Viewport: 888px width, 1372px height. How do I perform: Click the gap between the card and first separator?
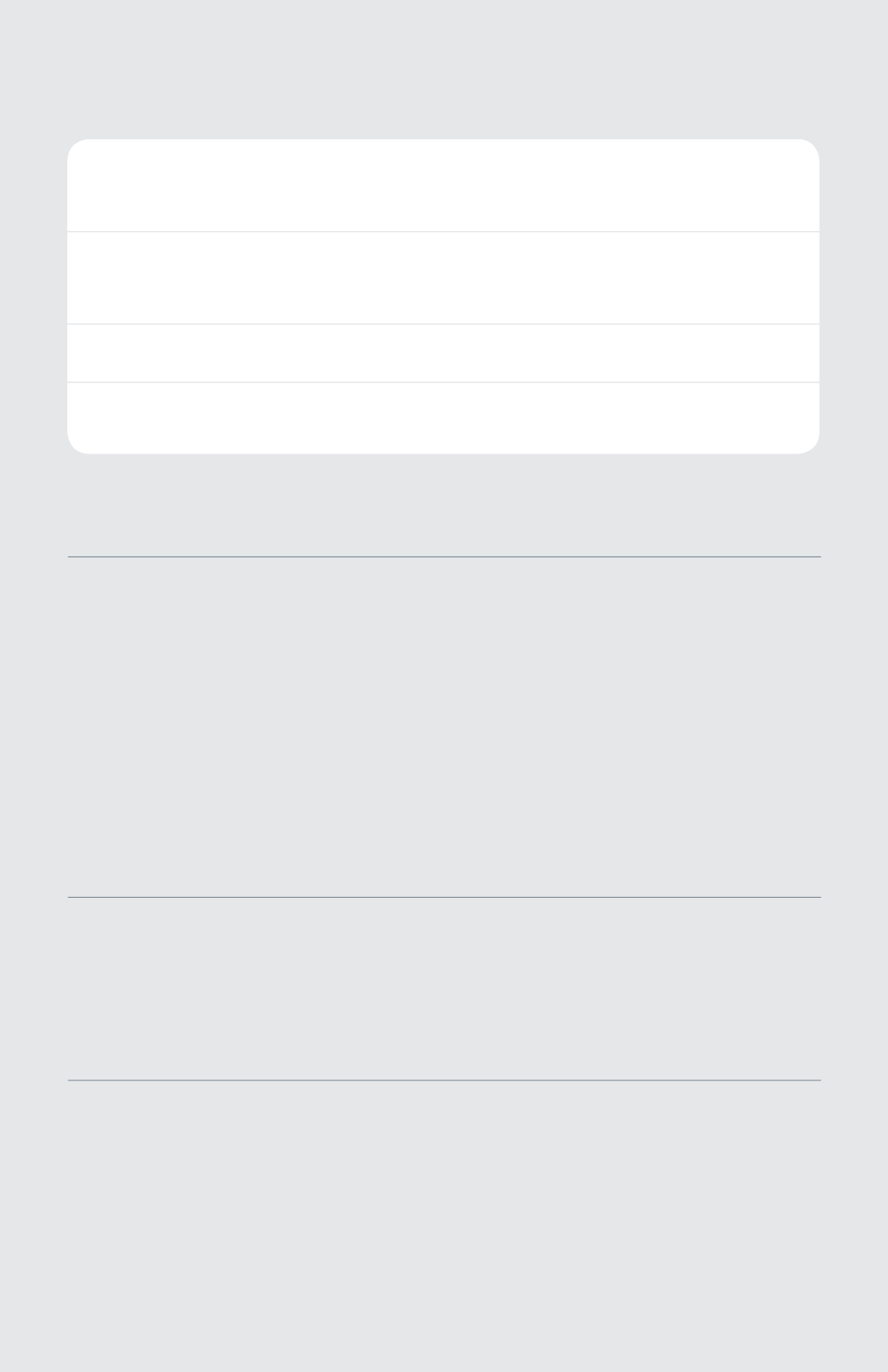pos(444,505)
